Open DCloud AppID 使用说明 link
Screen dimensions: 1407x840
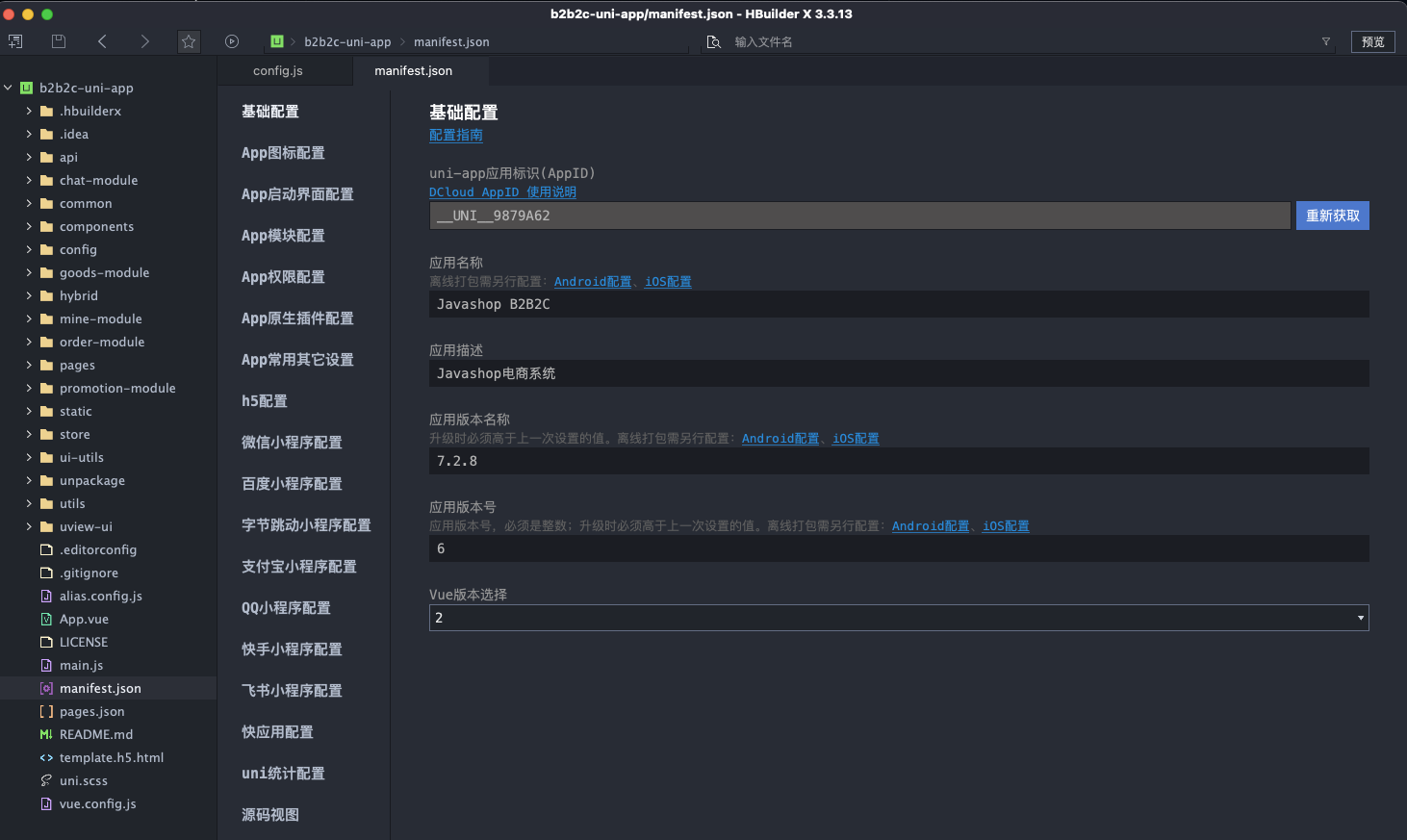(x=502, y=191)
